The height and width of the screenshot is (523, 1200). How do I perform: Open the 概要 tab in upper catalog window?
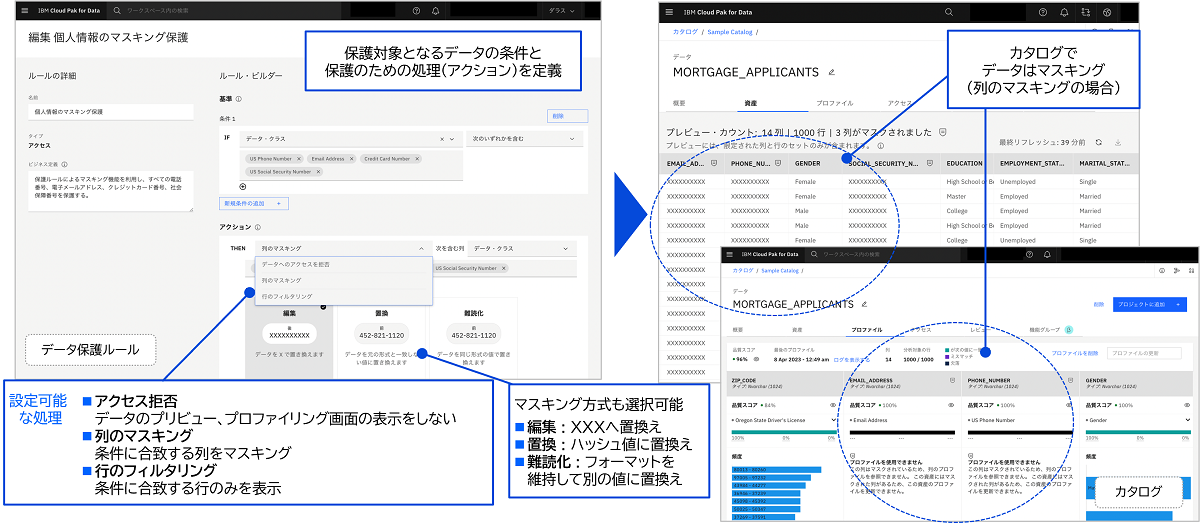tap(679, 102)
